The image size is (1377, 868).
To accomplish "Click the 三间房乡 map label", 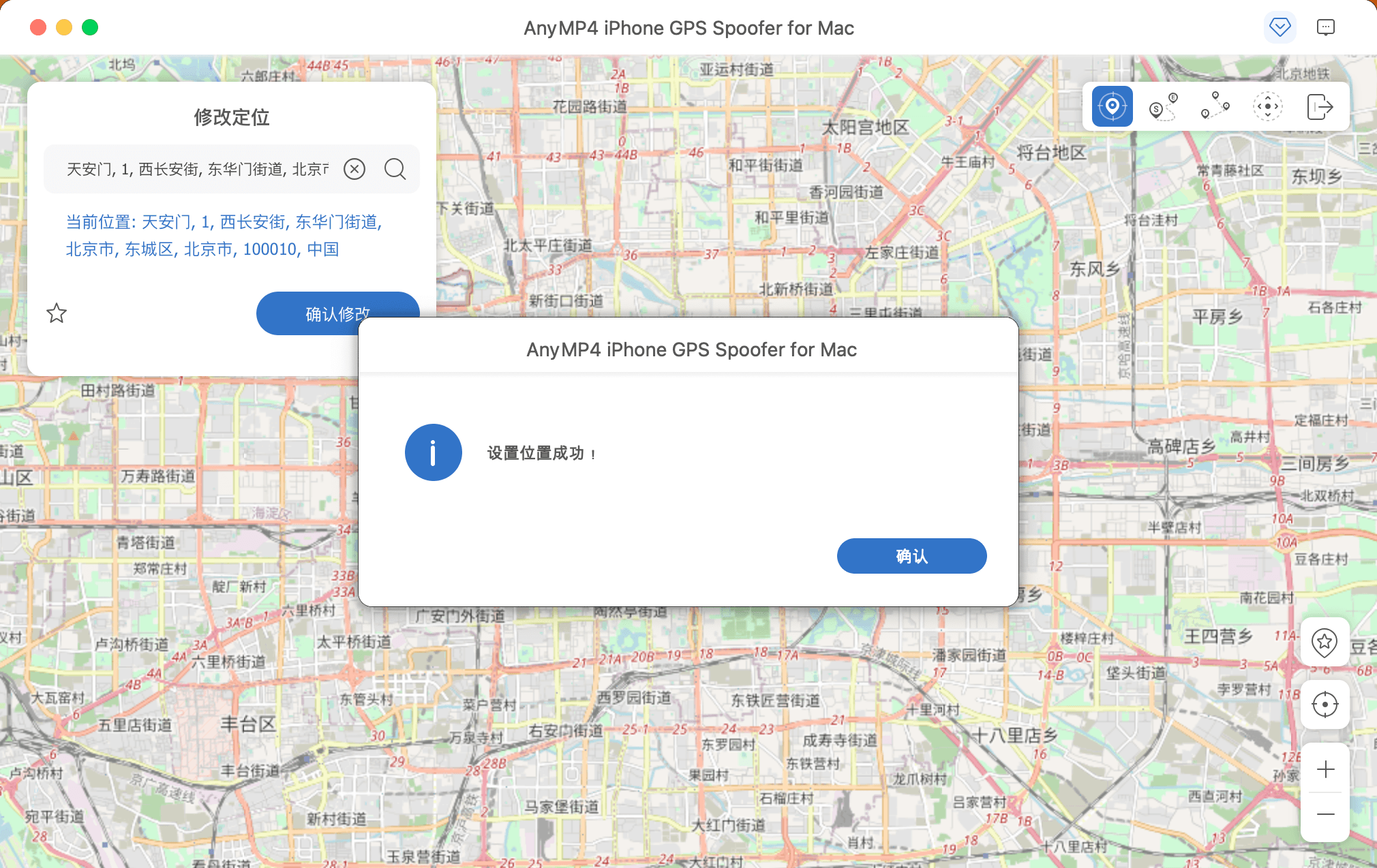I will [1315, 464].
